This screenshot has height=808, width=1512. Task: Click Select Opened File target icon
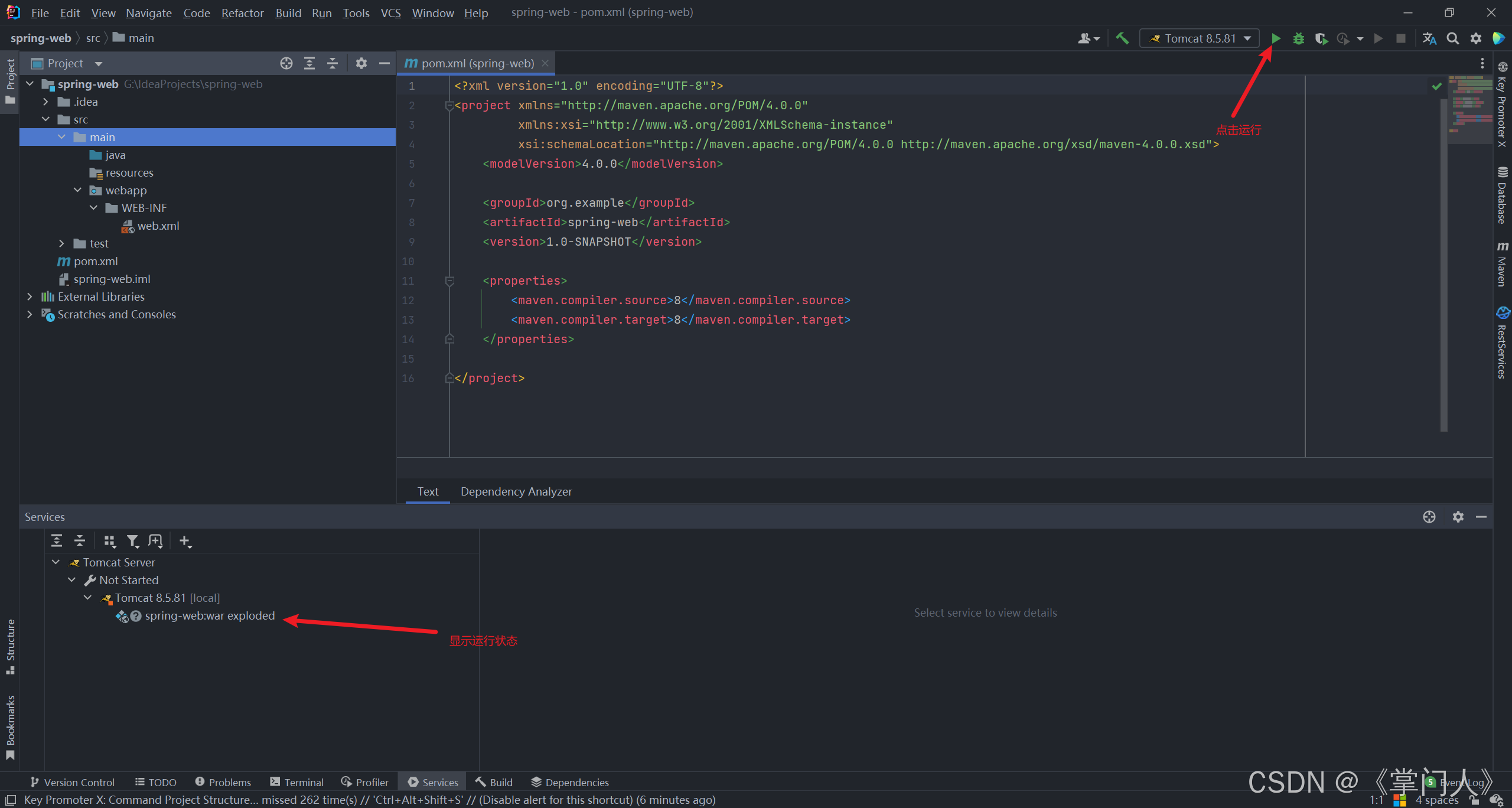(286, 63)
